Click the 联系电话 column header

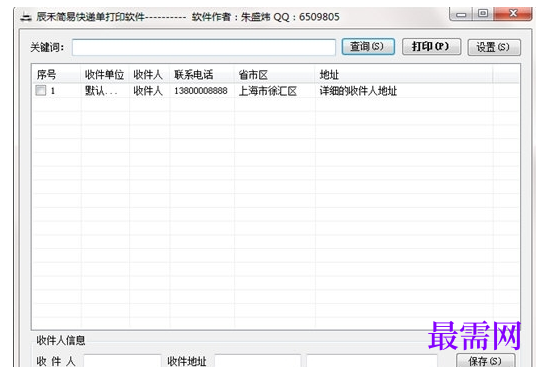point(202,74)
